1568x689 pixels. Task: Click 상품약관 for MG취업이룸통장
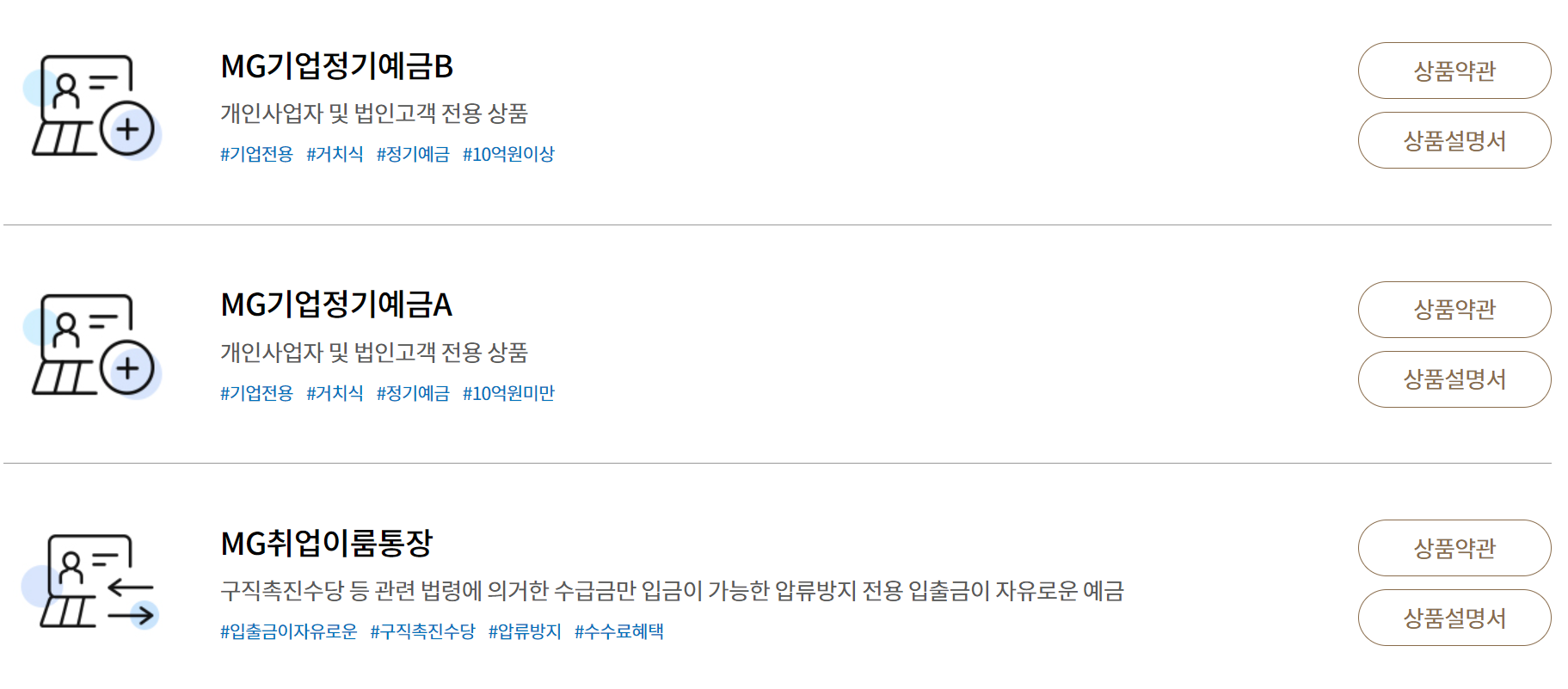[x=1454, y=548]
